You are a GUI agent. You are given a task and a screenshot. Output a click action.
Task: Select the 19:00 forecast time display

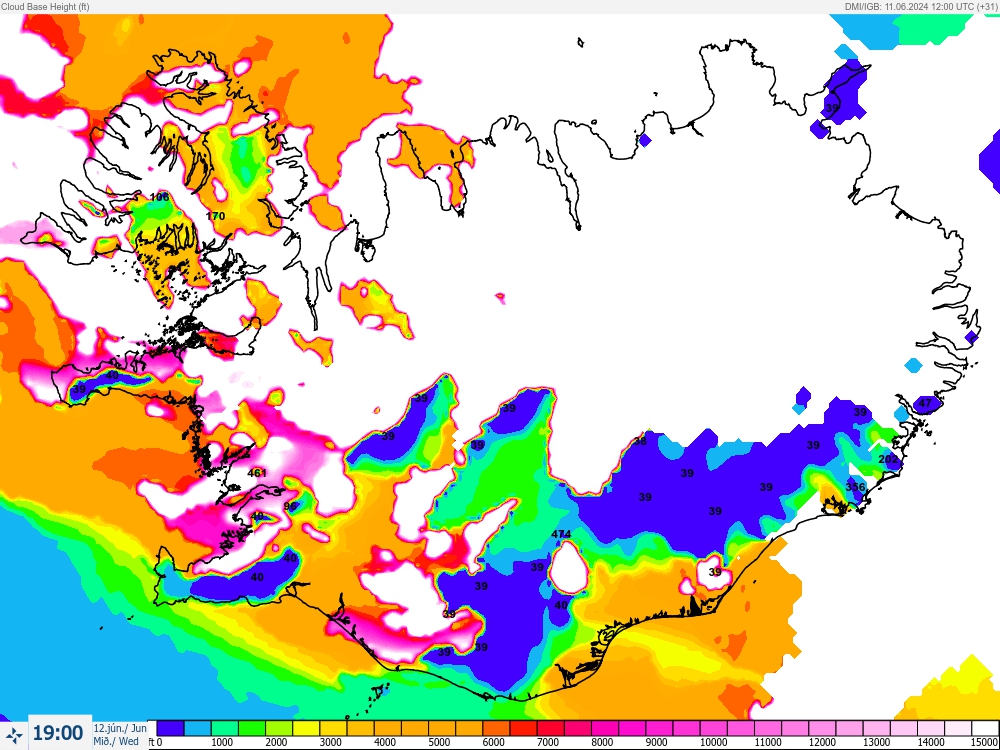[x=58, y=733]
